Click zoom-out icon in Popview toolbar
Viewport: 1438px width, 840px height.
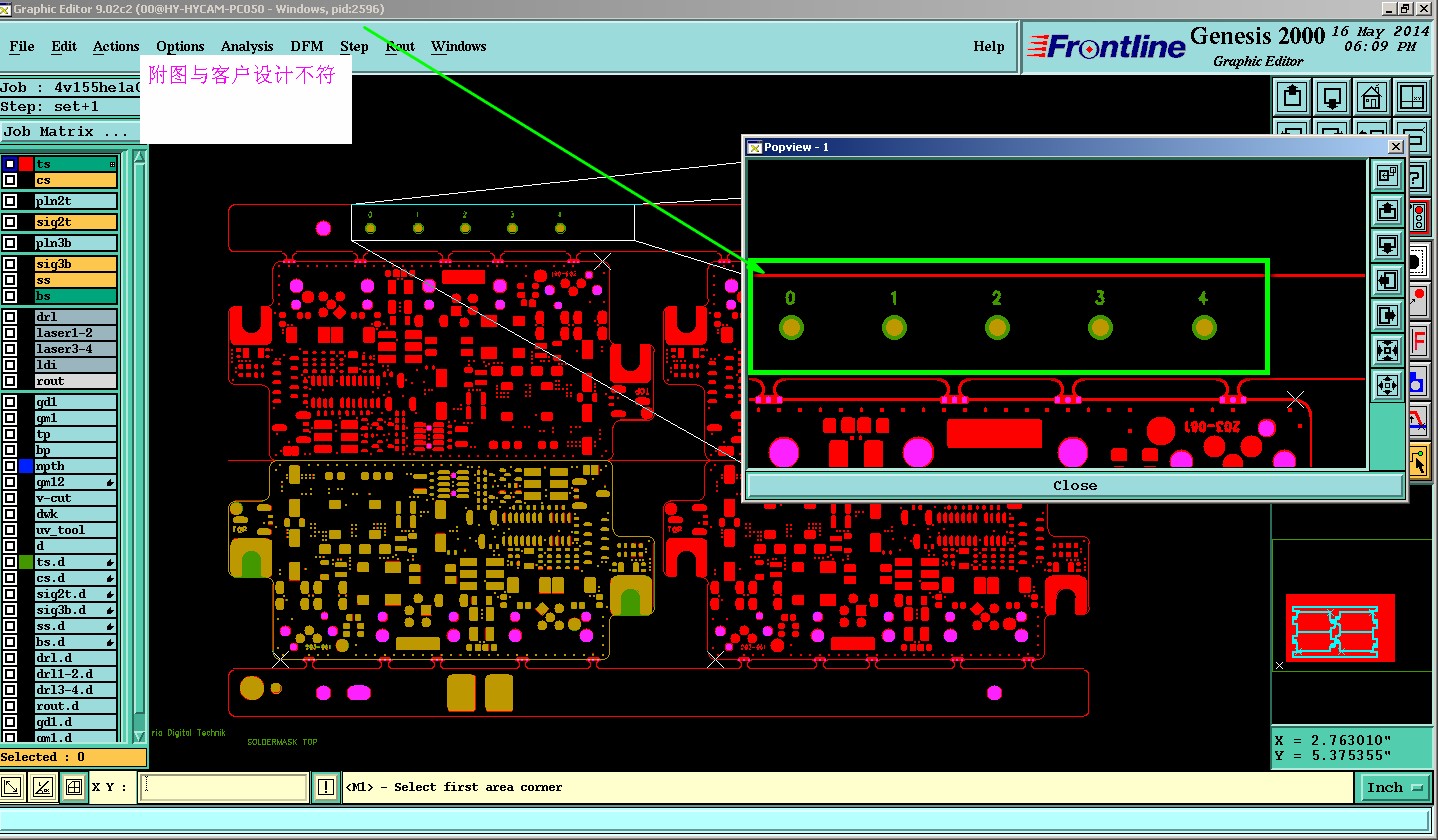click(x=1387, y=246)
